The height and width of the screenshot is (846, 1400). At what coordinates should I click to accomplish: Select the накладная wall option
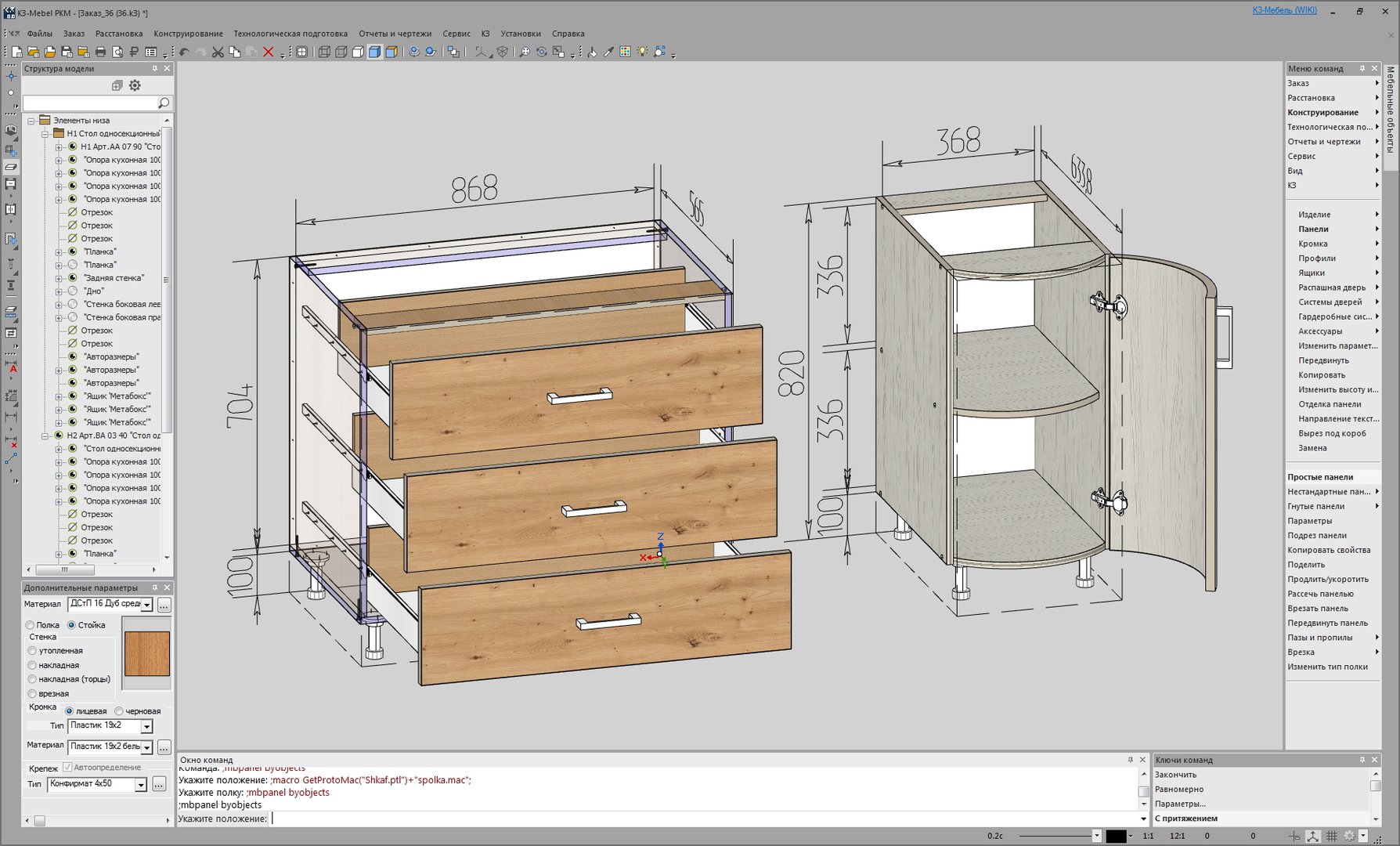32,665
